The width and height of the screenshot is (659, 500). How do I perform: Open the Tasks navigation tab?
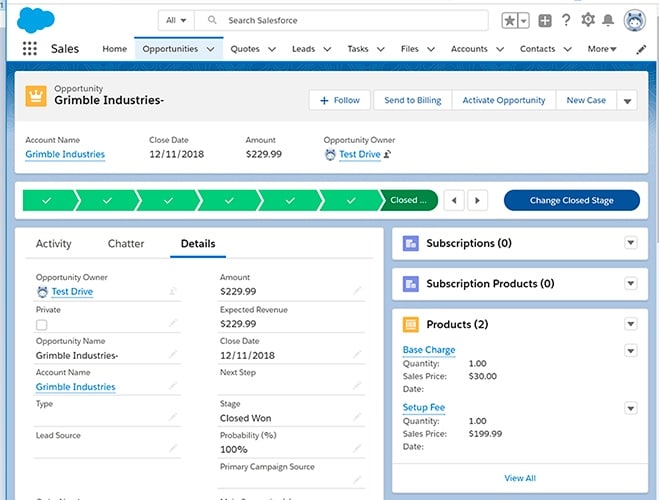coord(358,49)
